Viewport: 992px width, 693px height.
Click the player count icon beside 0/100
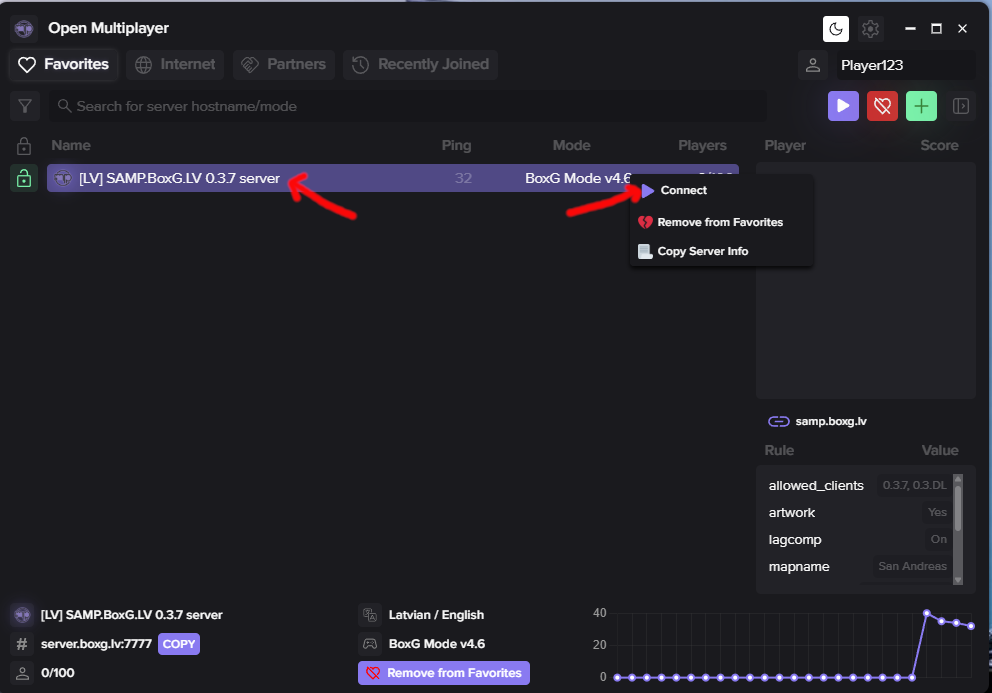22,673
